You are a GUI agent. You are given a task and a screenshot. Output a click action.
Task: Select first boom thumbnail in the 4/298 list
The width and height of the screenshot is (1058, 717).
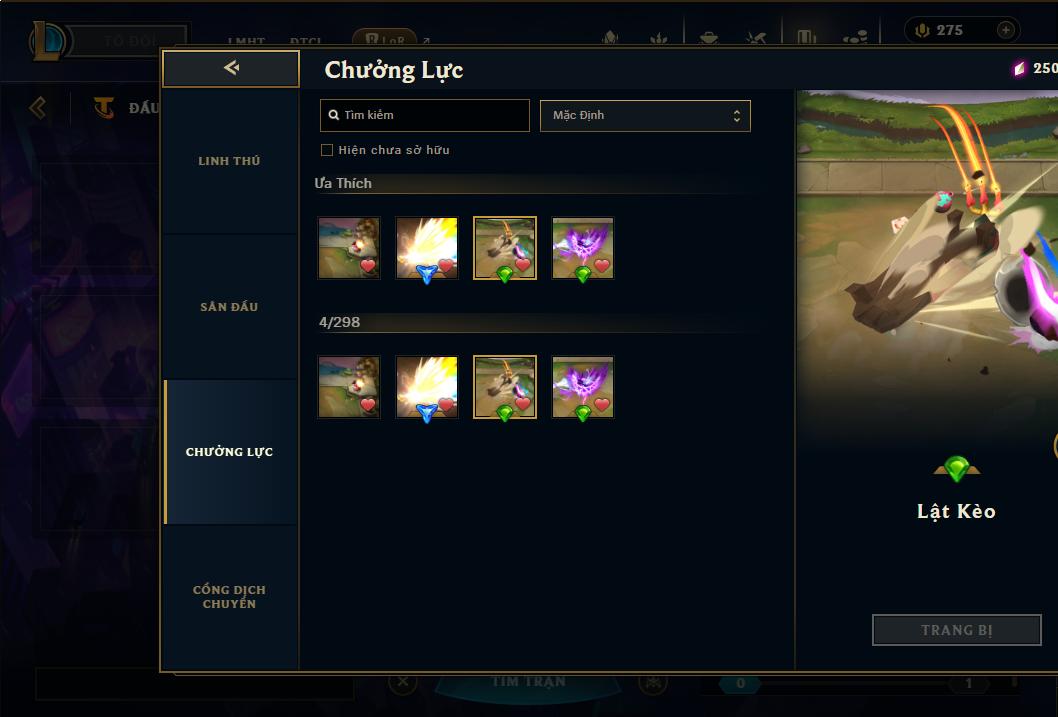click(x=349, y=386)
